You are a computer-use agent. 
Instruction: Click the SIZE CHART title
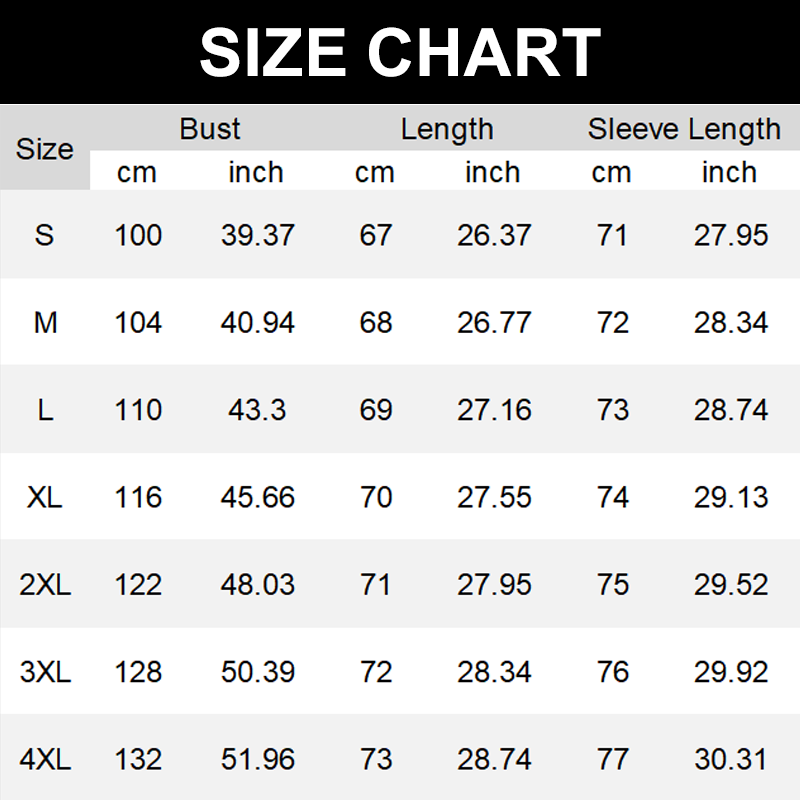tap(400, 52)
